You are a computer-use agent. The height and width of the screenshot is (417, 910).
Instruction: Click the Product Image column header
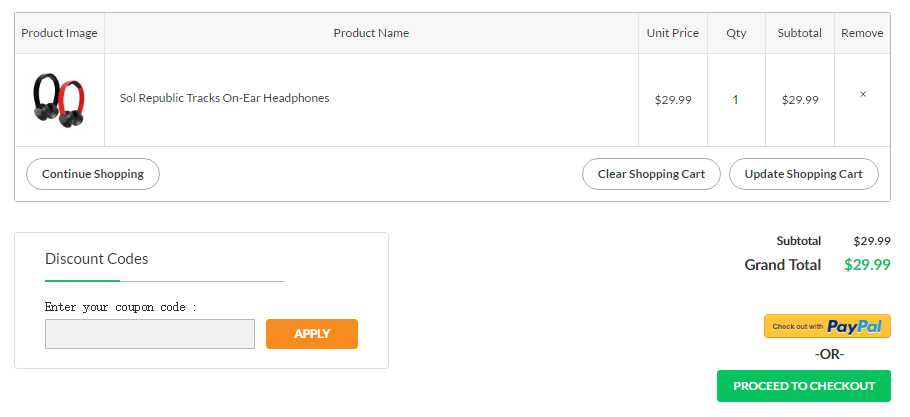59,33
